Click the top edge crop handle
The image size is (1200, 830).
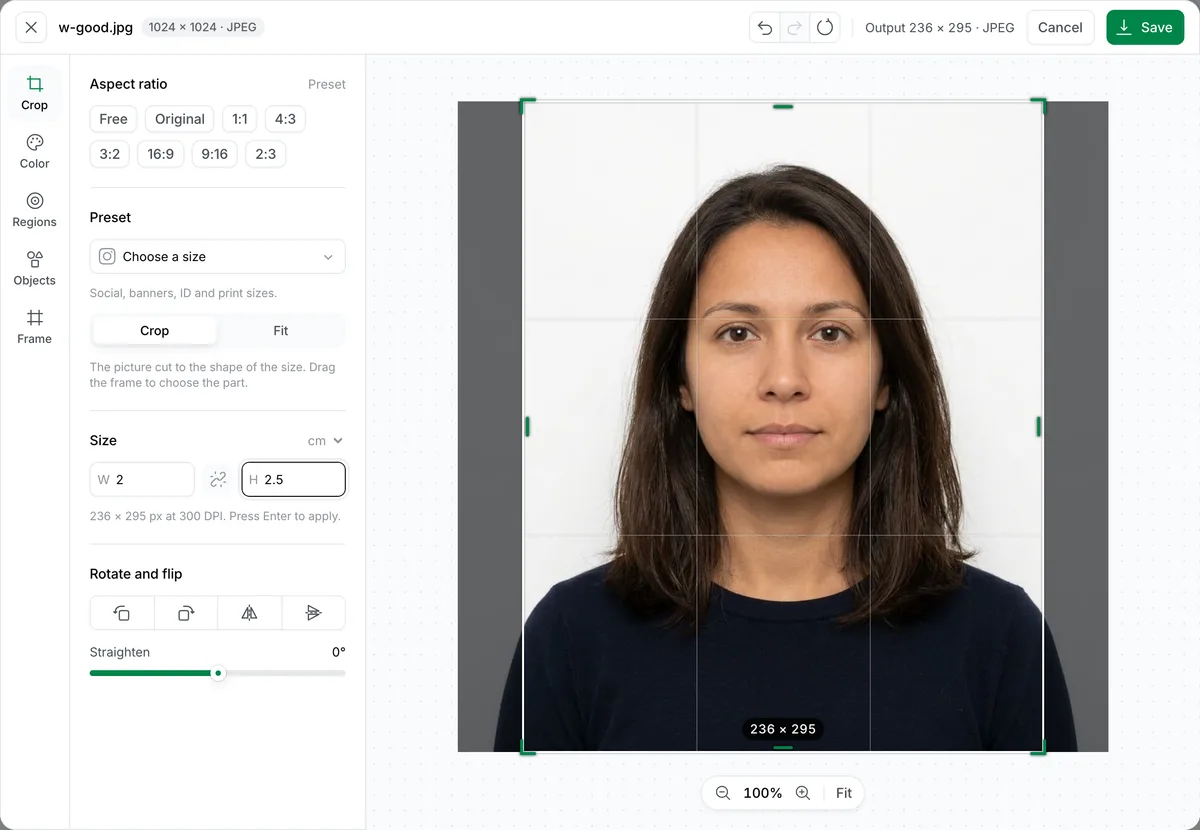tap(783, 106)
